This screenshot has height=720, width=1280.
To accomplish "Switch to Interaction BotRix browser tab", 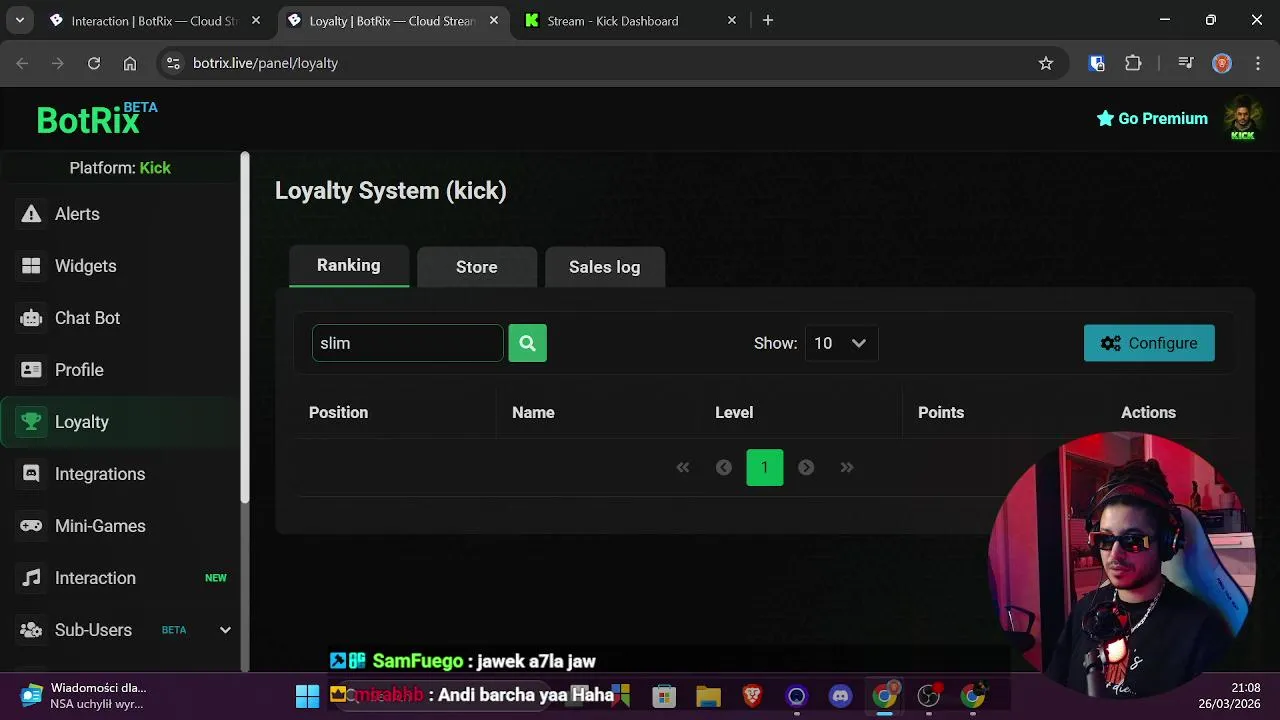I will click(x=155, y=20).
